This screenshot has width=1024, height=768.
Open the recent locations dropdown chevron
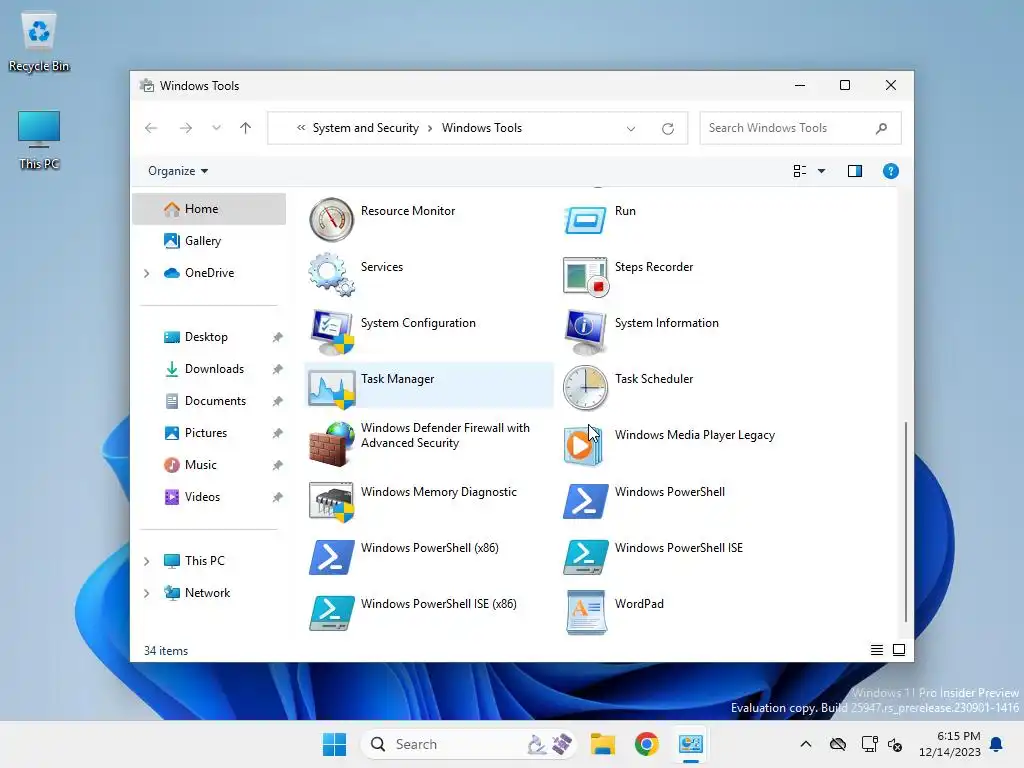216,128
